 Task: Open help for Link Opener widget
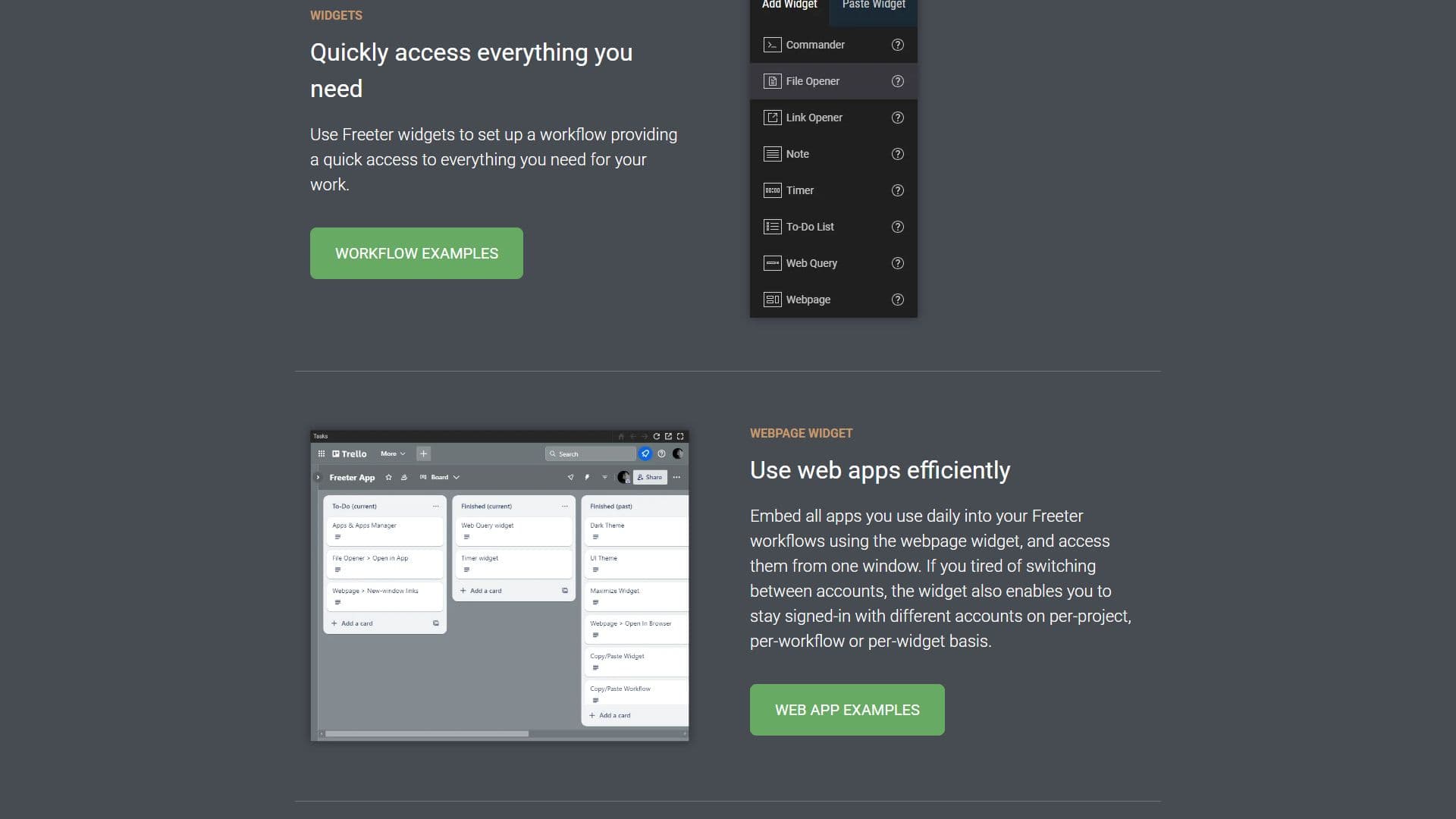click(898, 118)
